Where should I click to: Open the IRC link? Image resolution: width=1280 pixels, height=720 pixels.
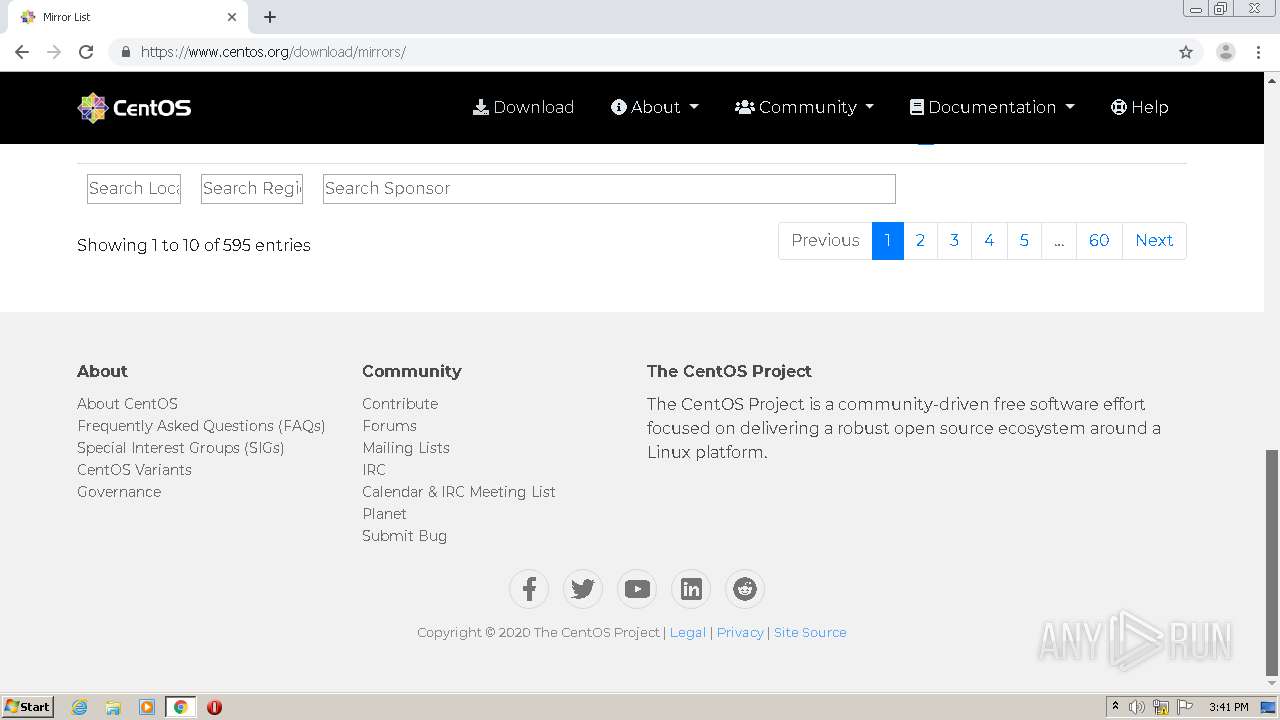click(x=374, y=469)
